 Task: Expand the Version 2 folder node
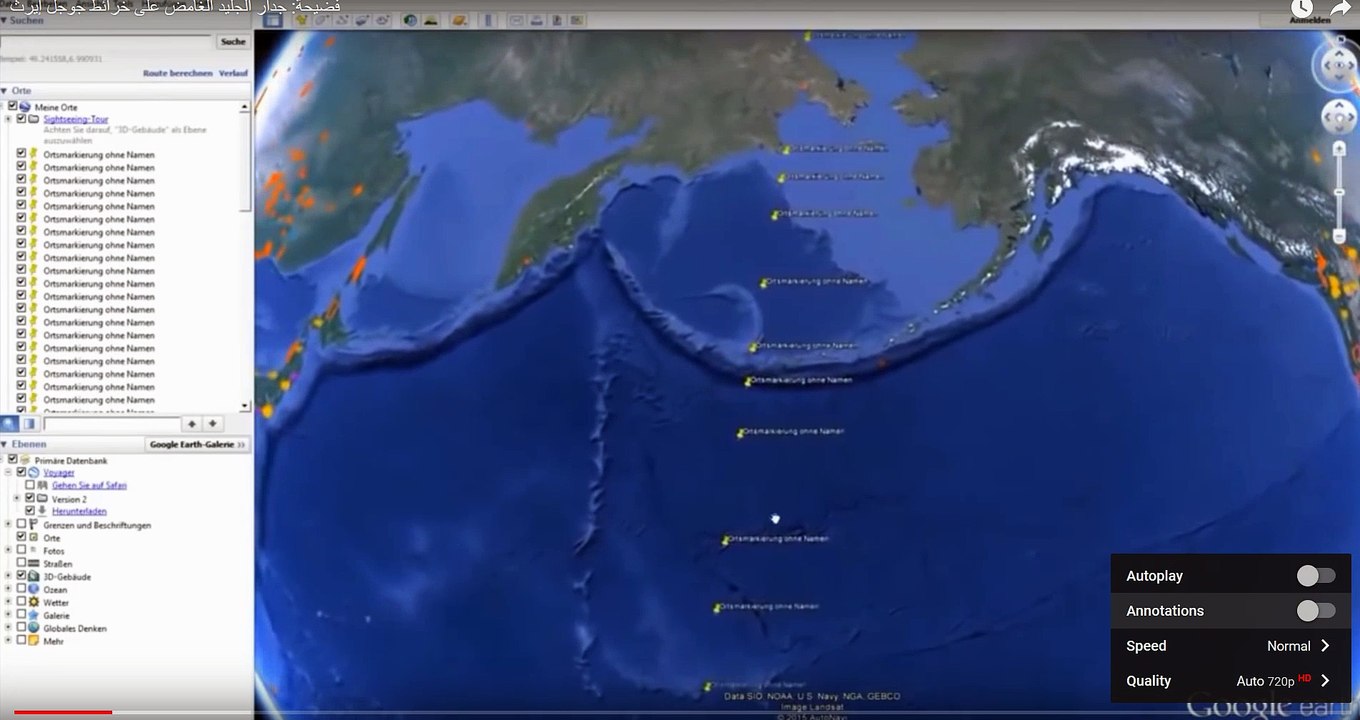[16, 498]
